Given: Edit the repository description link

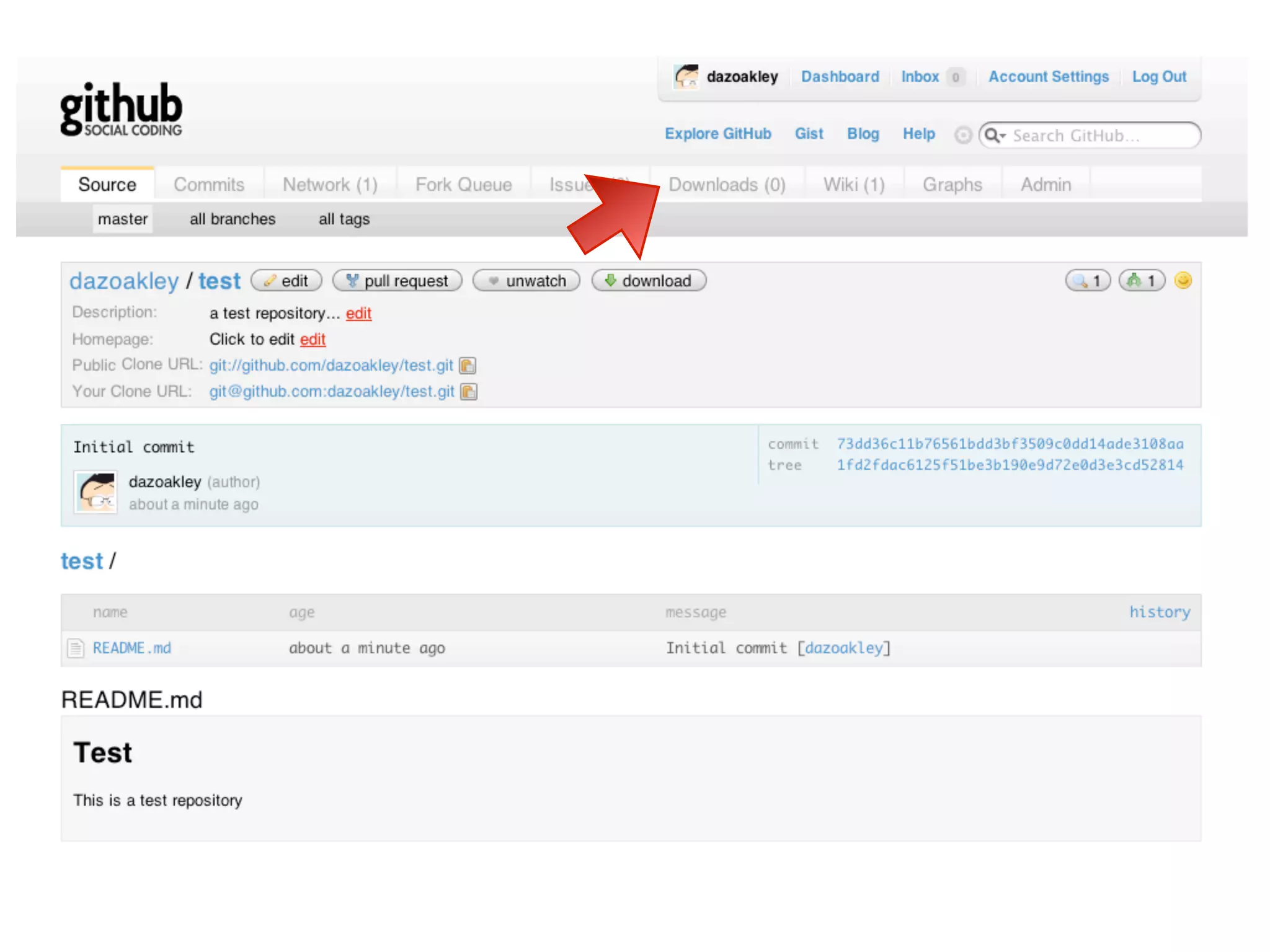Looking at the screenshot, I should tap(358, 314).
